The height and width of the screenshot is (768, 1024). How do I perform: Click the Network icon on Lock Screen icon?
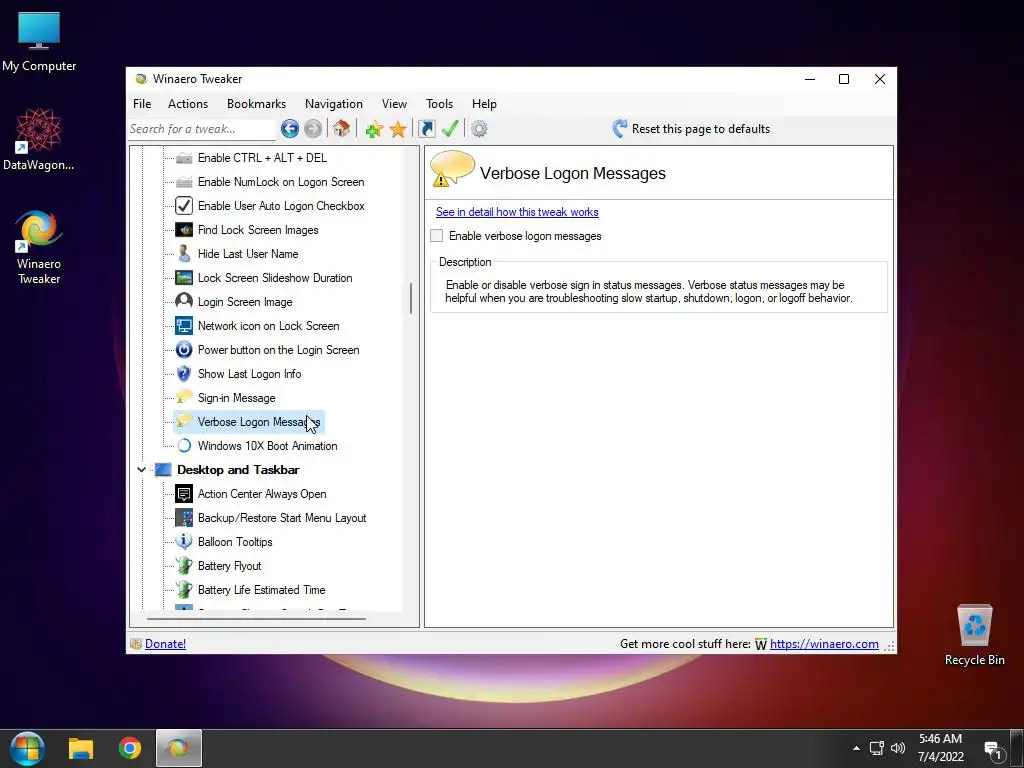click(x=184, y=325)
